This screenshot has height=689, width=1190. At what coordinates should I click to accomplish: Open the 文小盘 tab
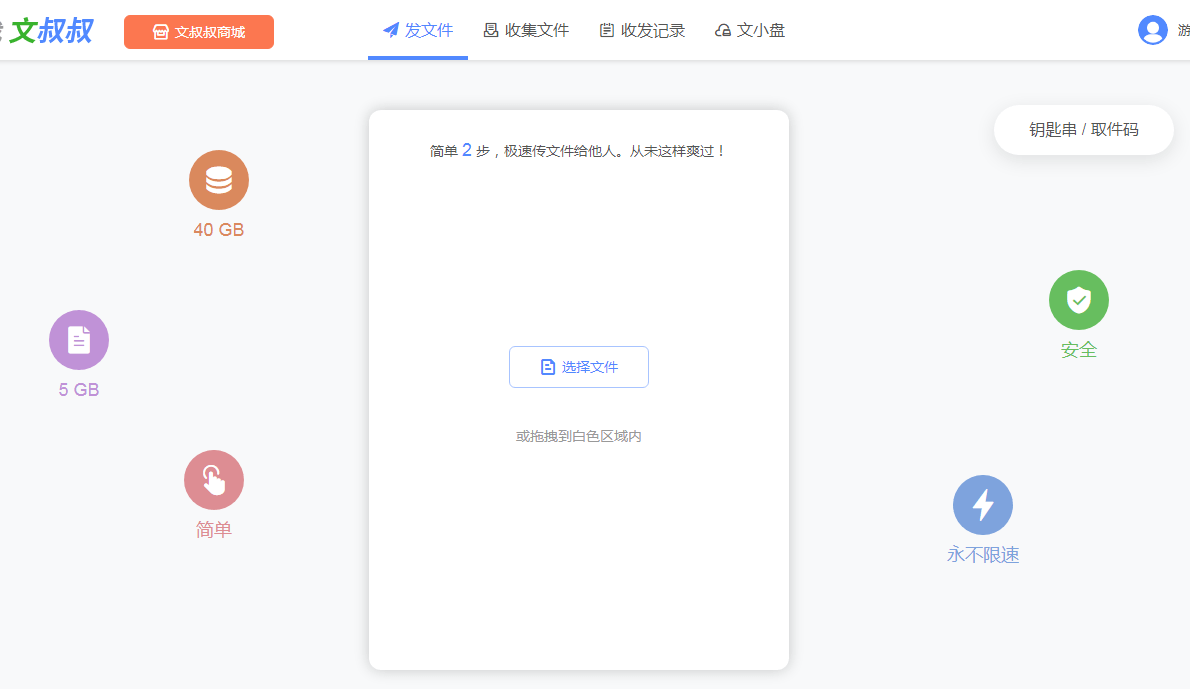(x=750, y=31)
